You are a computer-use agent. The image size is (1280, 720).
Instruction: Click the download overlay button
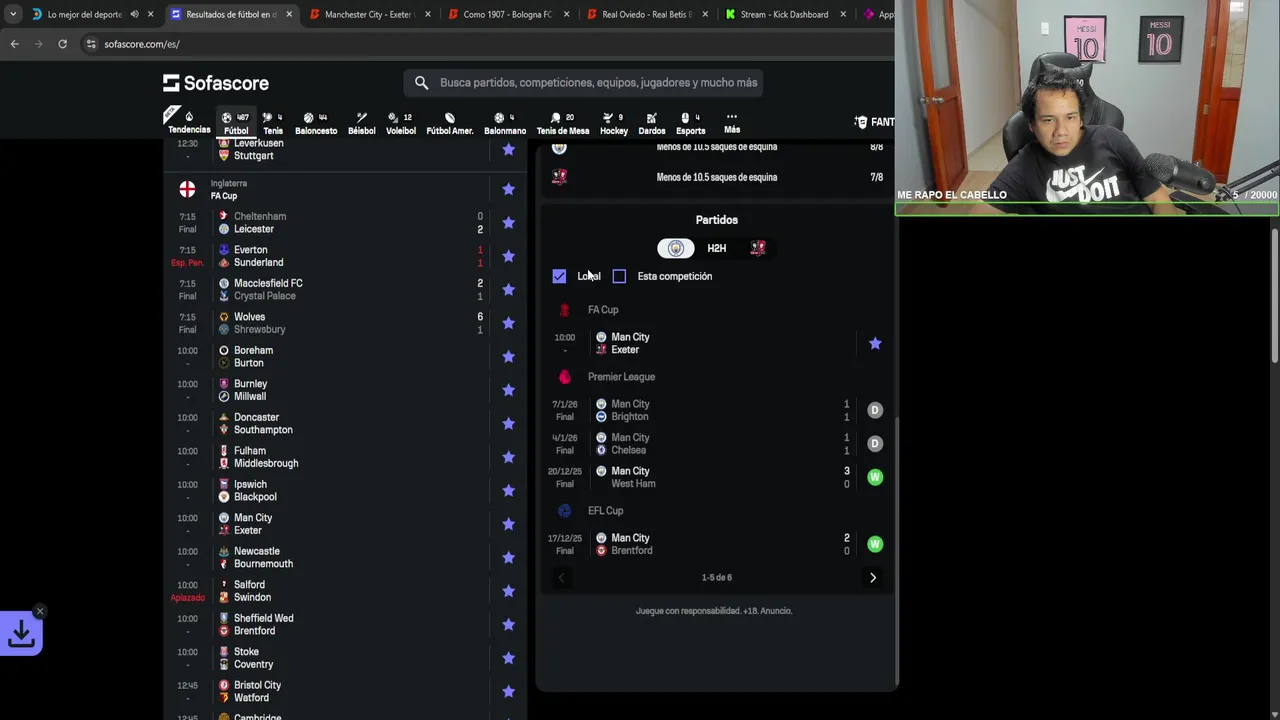click(x=21, y=633)
